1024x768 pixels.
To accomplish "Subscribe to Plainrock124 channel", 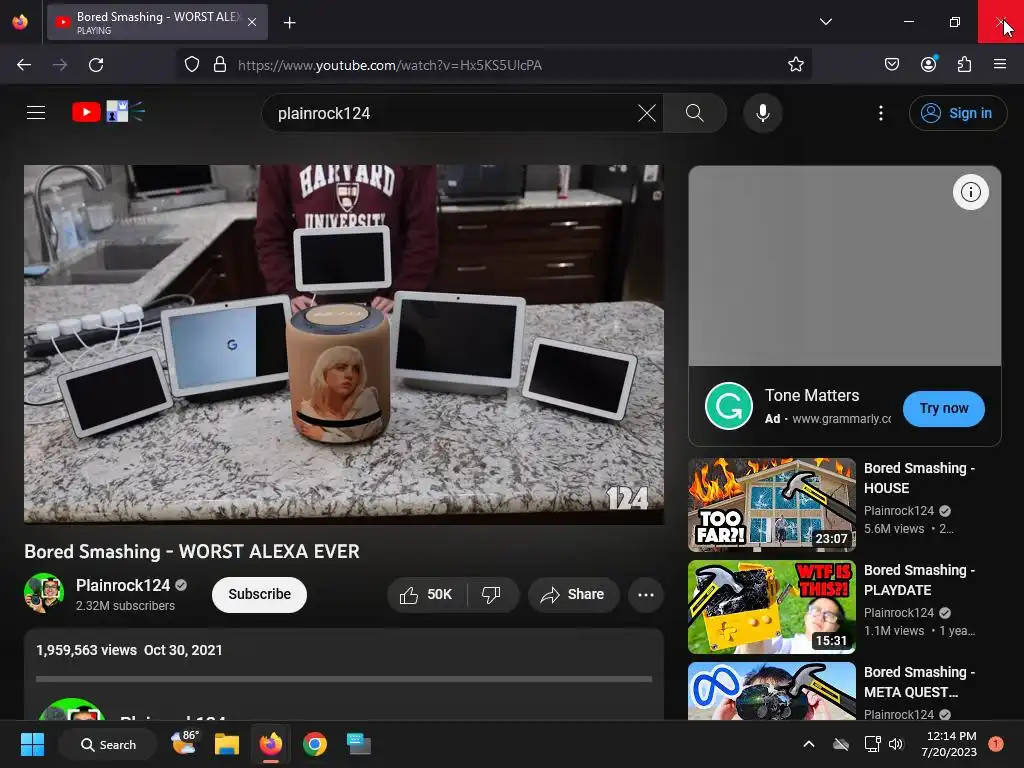I will click(x=259, y=594).
